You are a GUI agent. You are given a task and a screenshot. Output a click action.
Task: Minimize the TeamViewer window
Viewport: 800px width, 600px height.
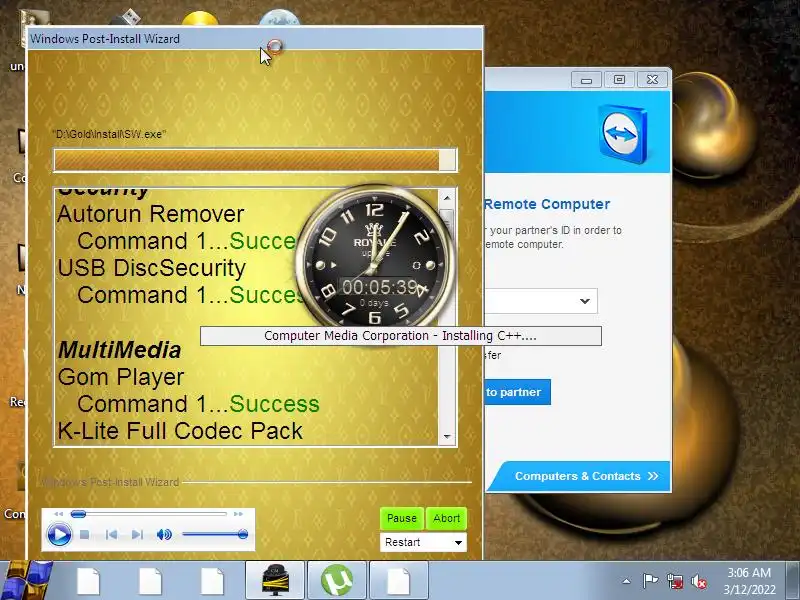pyautogui.click(x=586, y=80)
